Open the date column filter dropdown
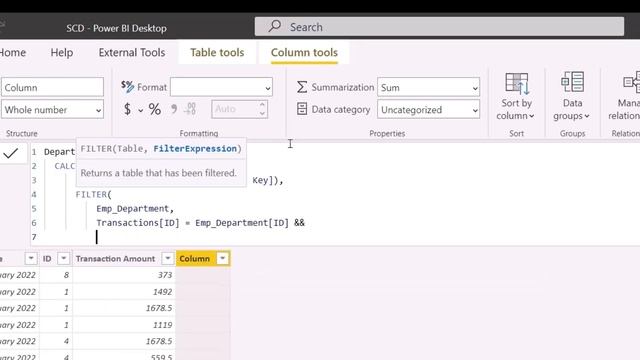 coord(31,258)
